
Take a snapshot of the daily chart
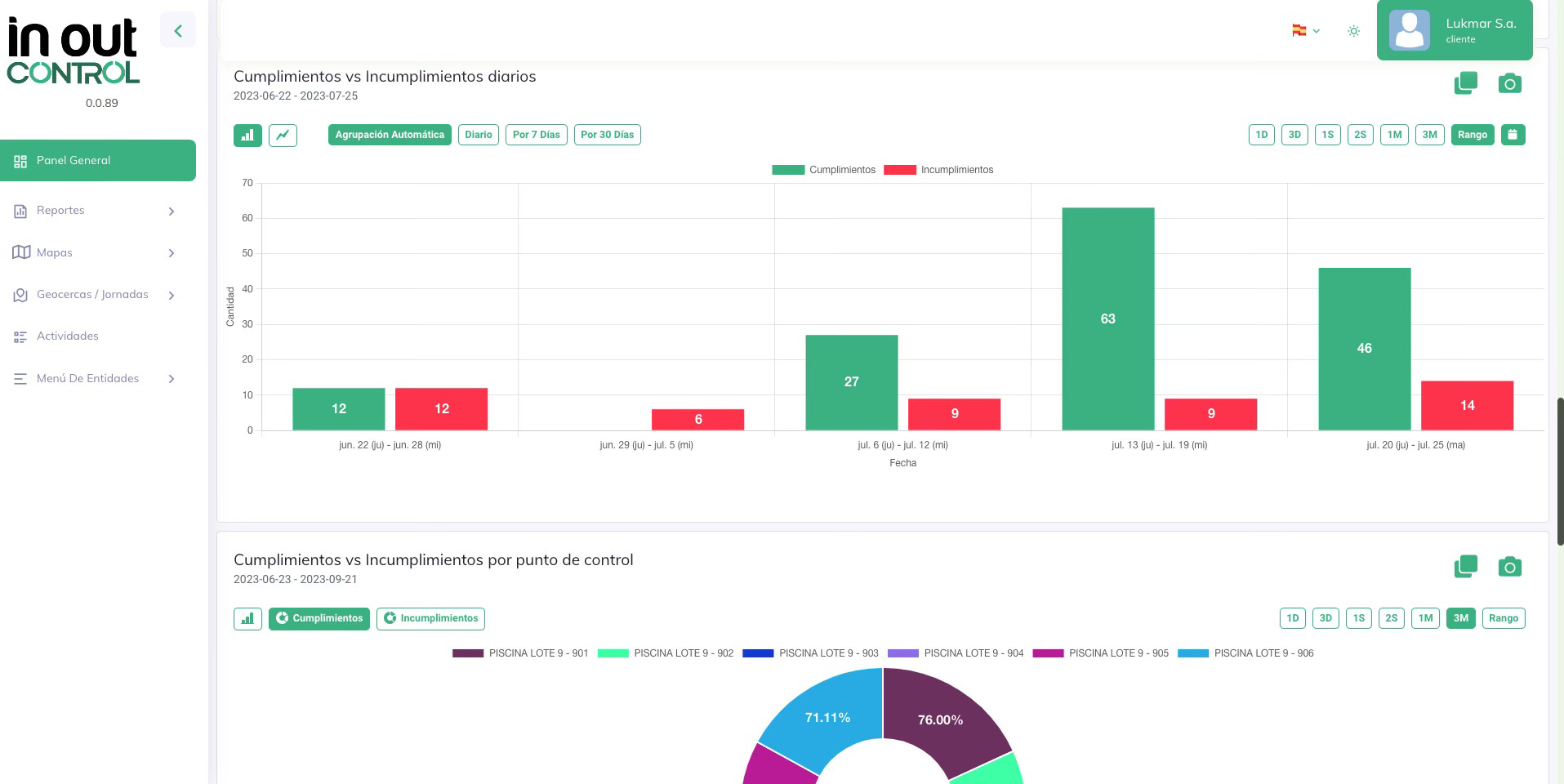[1509, 83]
